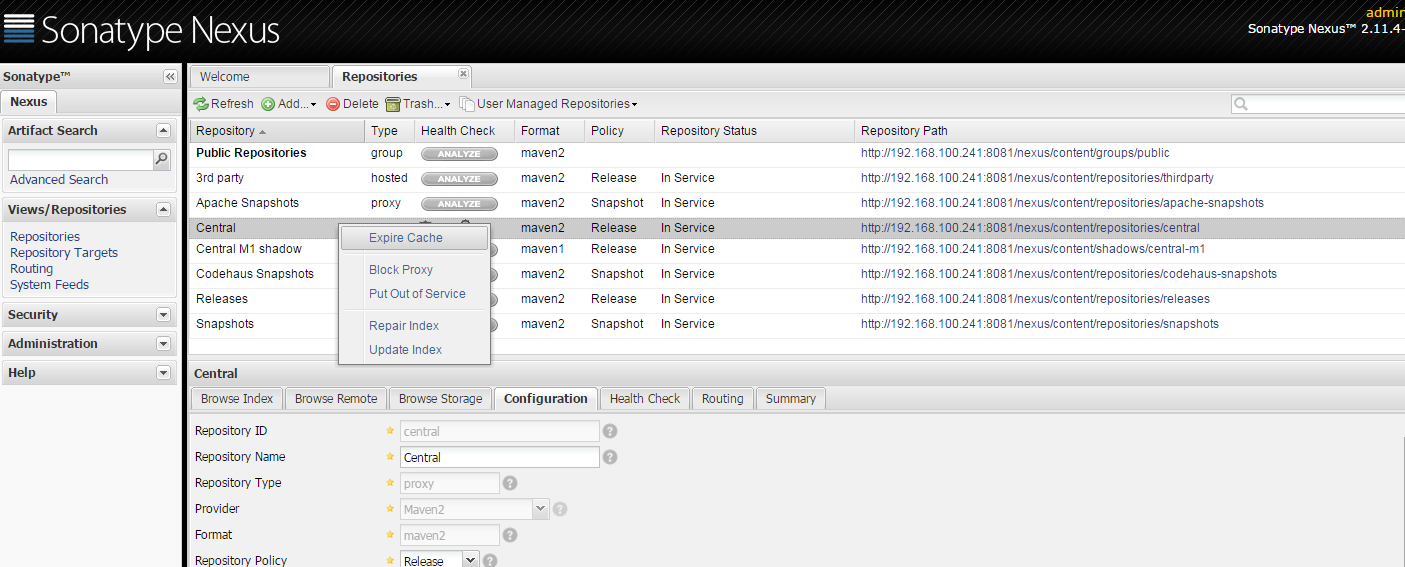1405x567 pixels.
Task: Expand the Administration panel
Action: (164, 344)
